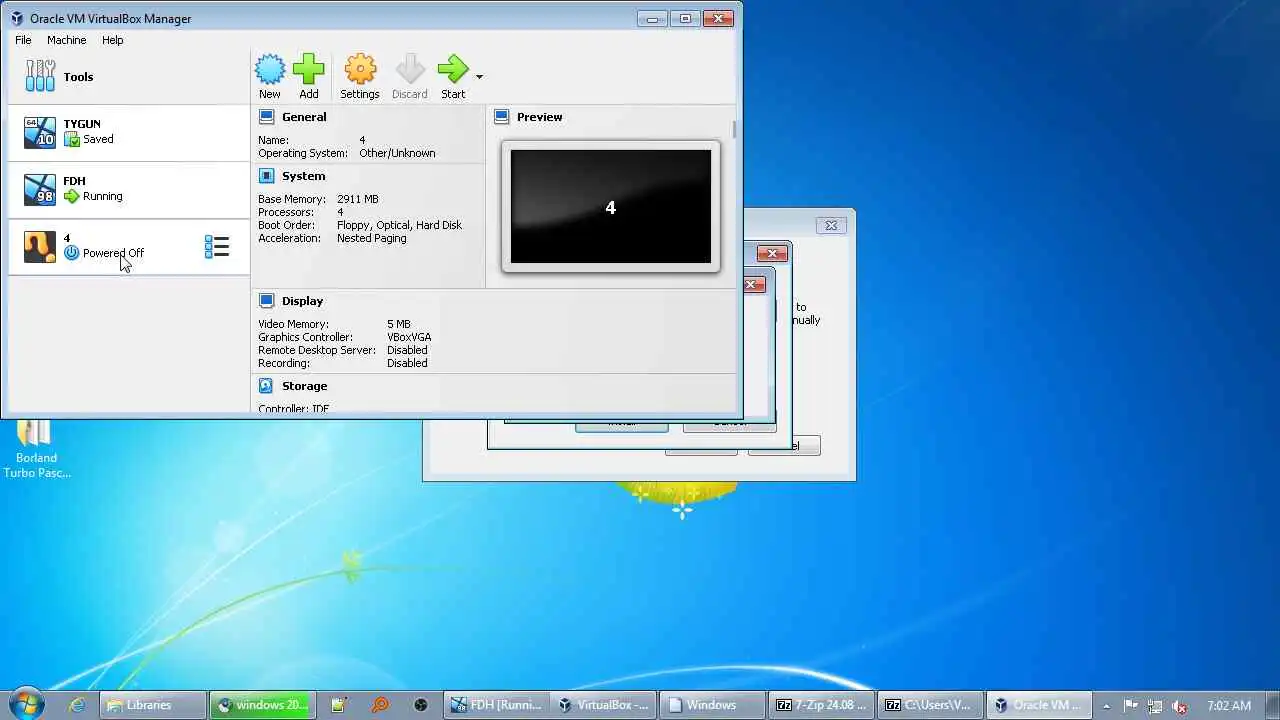Open Borland Turbo Pascal desktop icon

37,449
